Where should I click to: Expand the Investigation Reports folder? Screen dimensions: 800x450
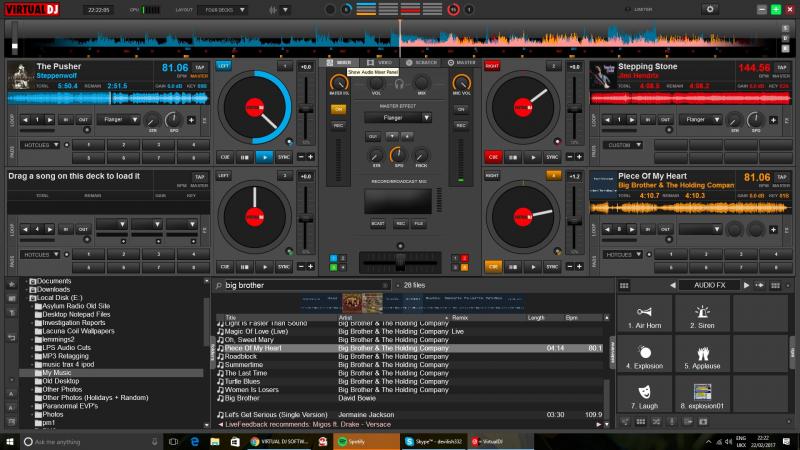tap(33, 323)
